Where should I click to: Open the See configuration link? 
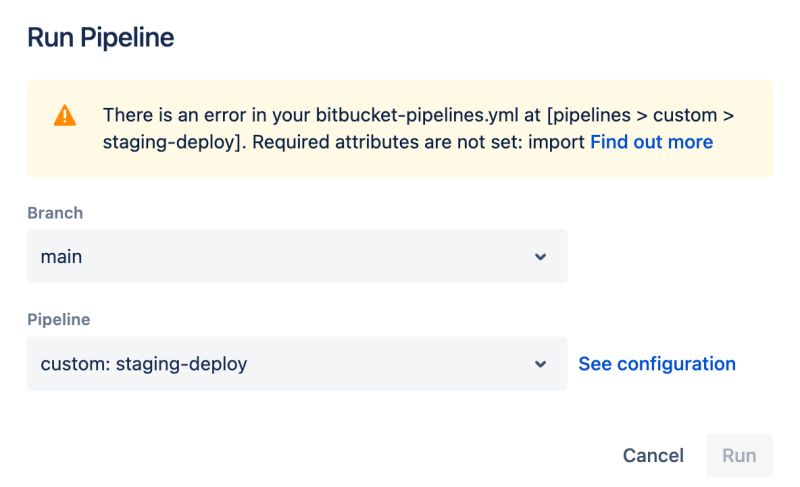coord(656,364)
